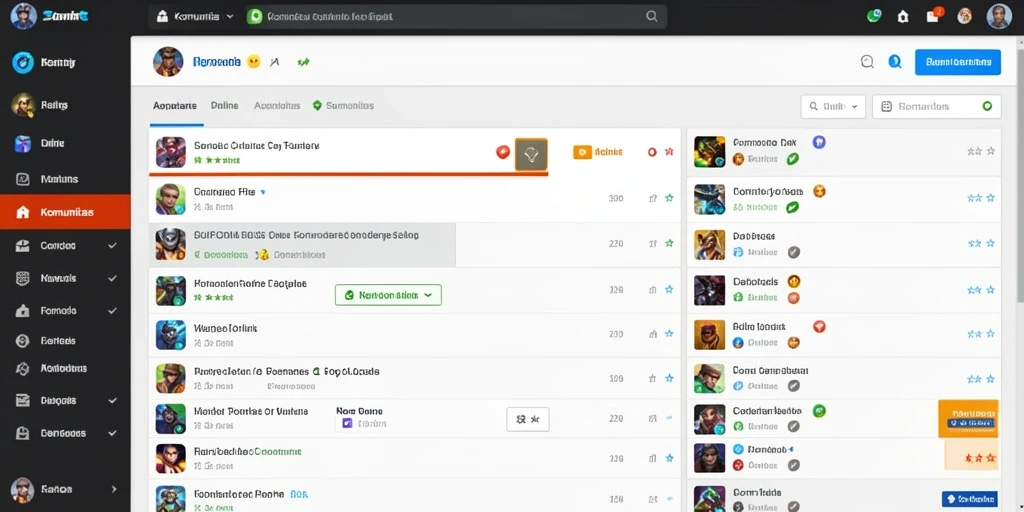
Task: Click the sidebar icon of the item directly above Komunitas
Action: [x=23, y=179]
